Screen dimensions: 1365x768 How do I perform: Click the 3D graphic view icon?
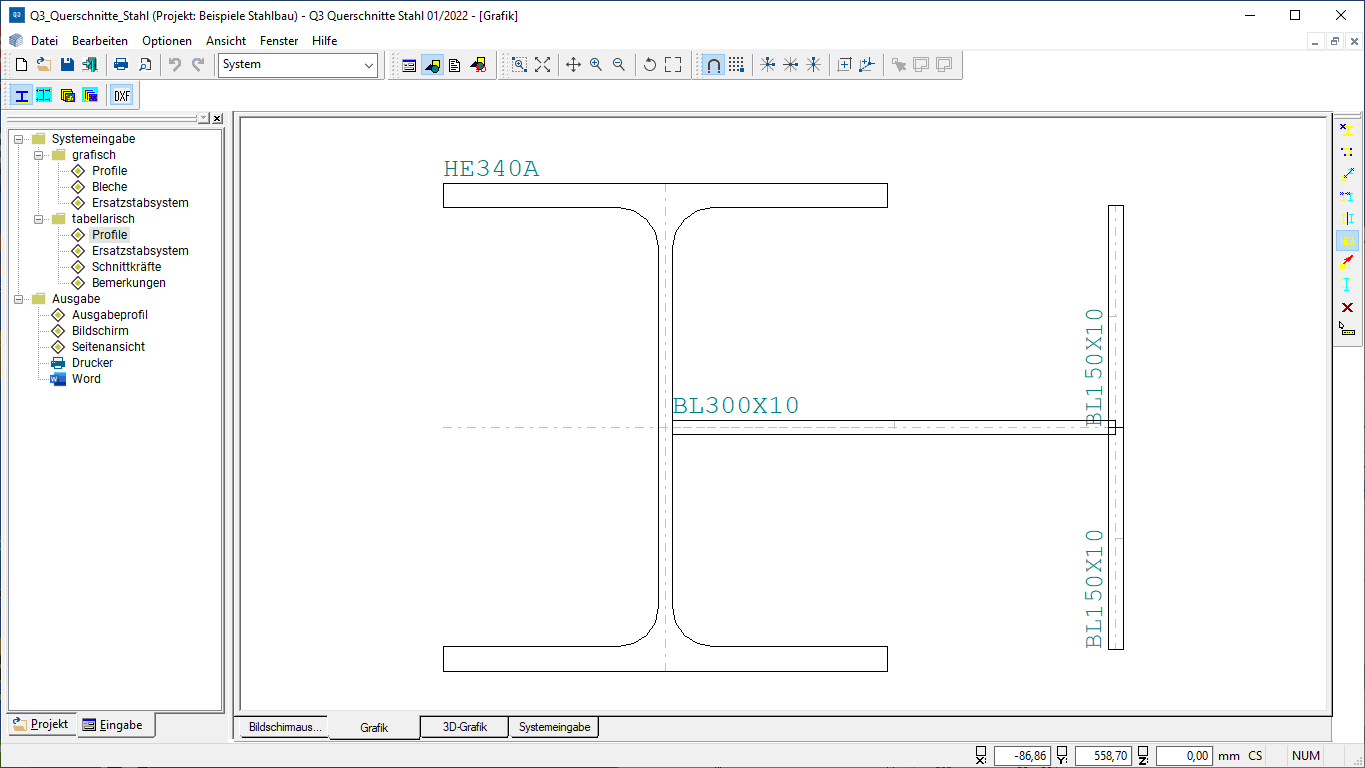[478, 64]
